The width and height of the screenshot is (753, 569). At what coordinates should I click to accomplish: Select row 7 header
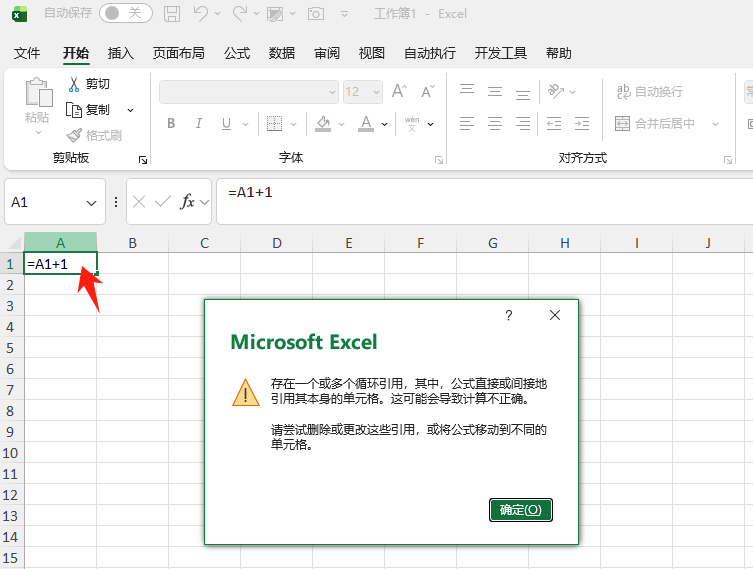(x=12, y=390)
